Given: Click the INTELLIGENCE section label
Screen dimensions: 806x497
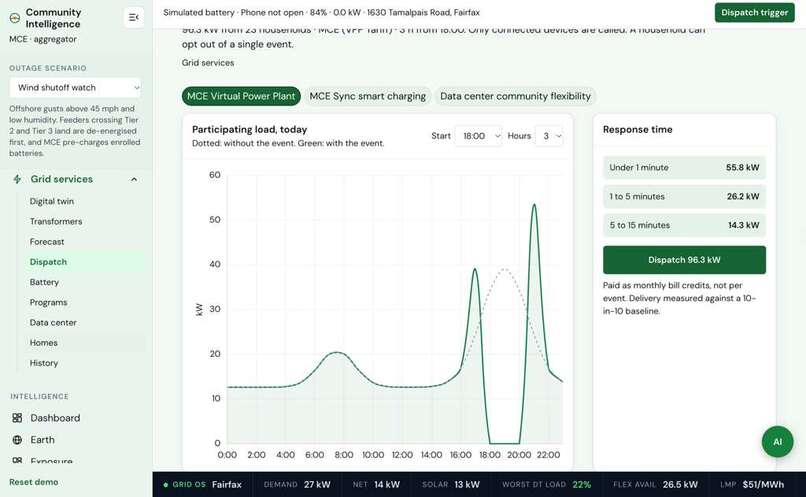Looking at the screenshot, I should (x=39, y=397).
